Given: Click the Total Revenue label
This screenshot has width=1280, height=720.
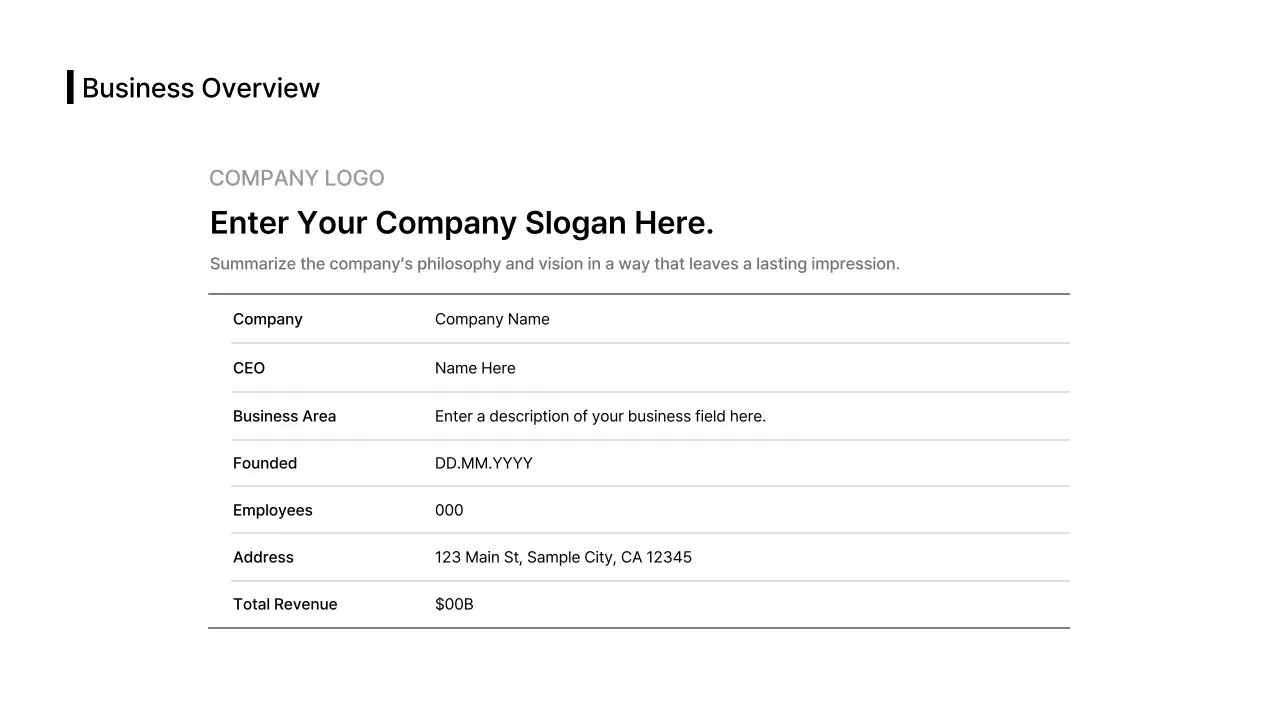Looking at the screenshot, I should coord(285,604).
